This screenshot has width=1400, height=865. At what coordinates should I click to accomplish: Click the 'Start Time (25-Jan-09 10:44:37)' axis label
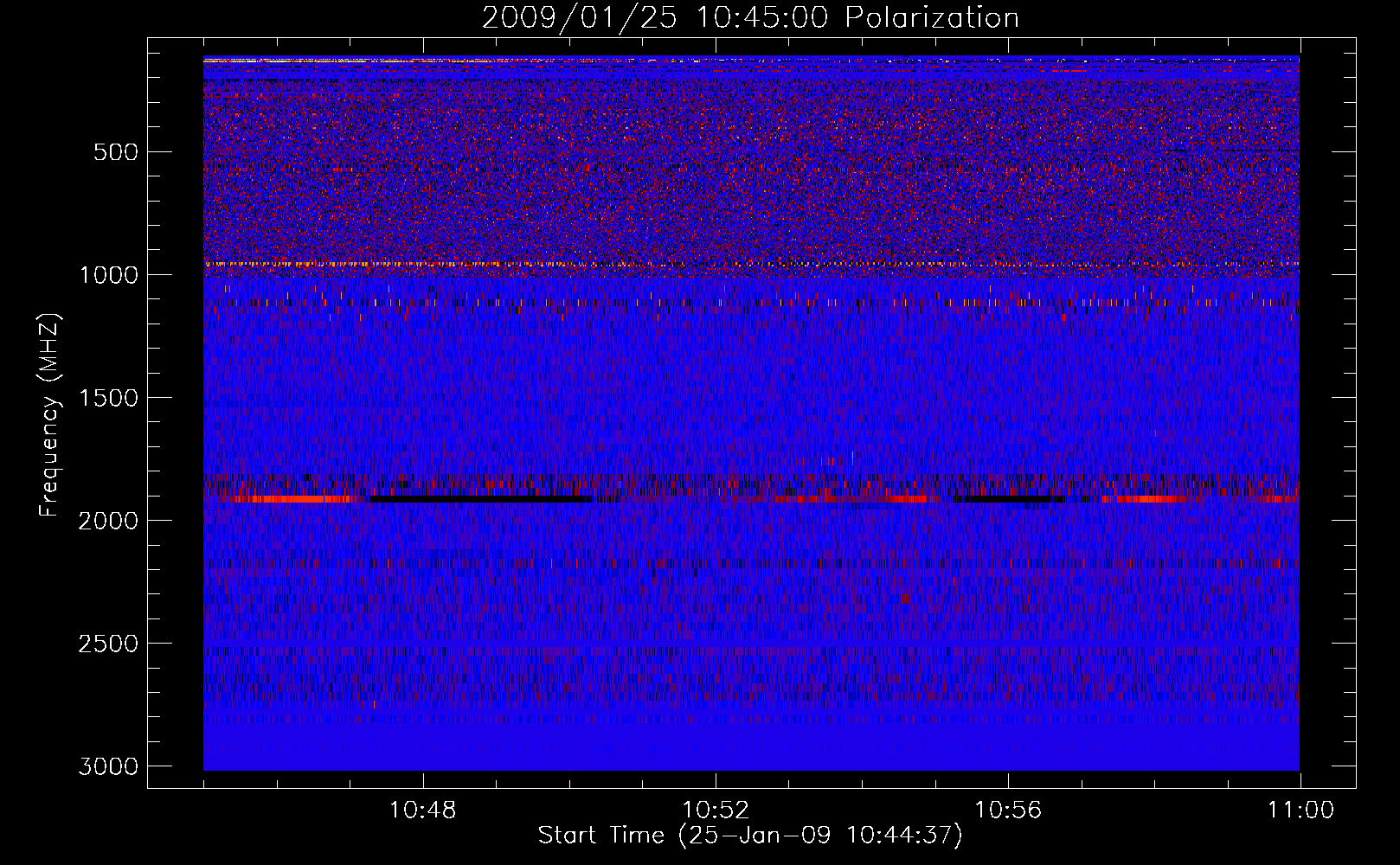coord(750,836)
